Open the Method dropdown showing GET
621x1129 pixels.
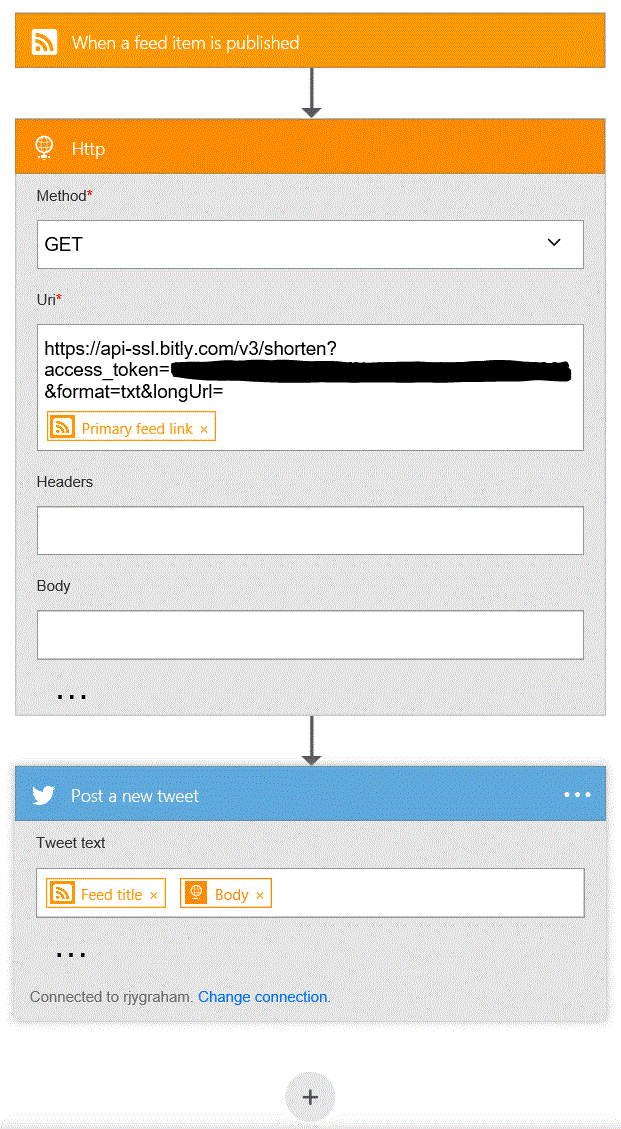pos(310,244)
